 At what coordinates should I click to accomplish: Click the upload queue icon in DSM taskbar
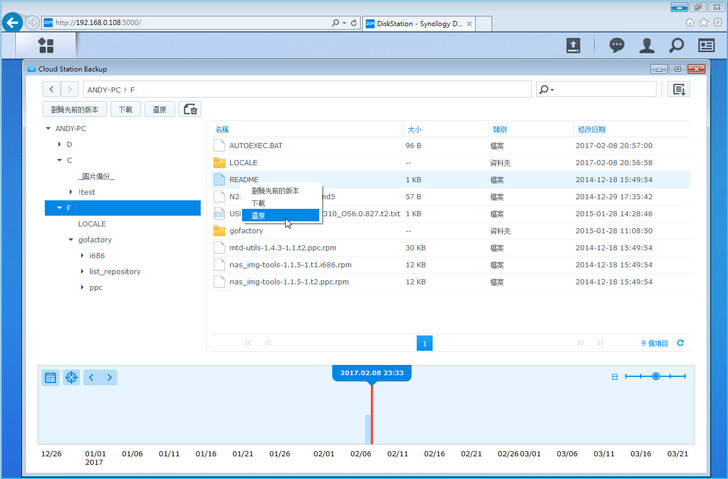573,45
